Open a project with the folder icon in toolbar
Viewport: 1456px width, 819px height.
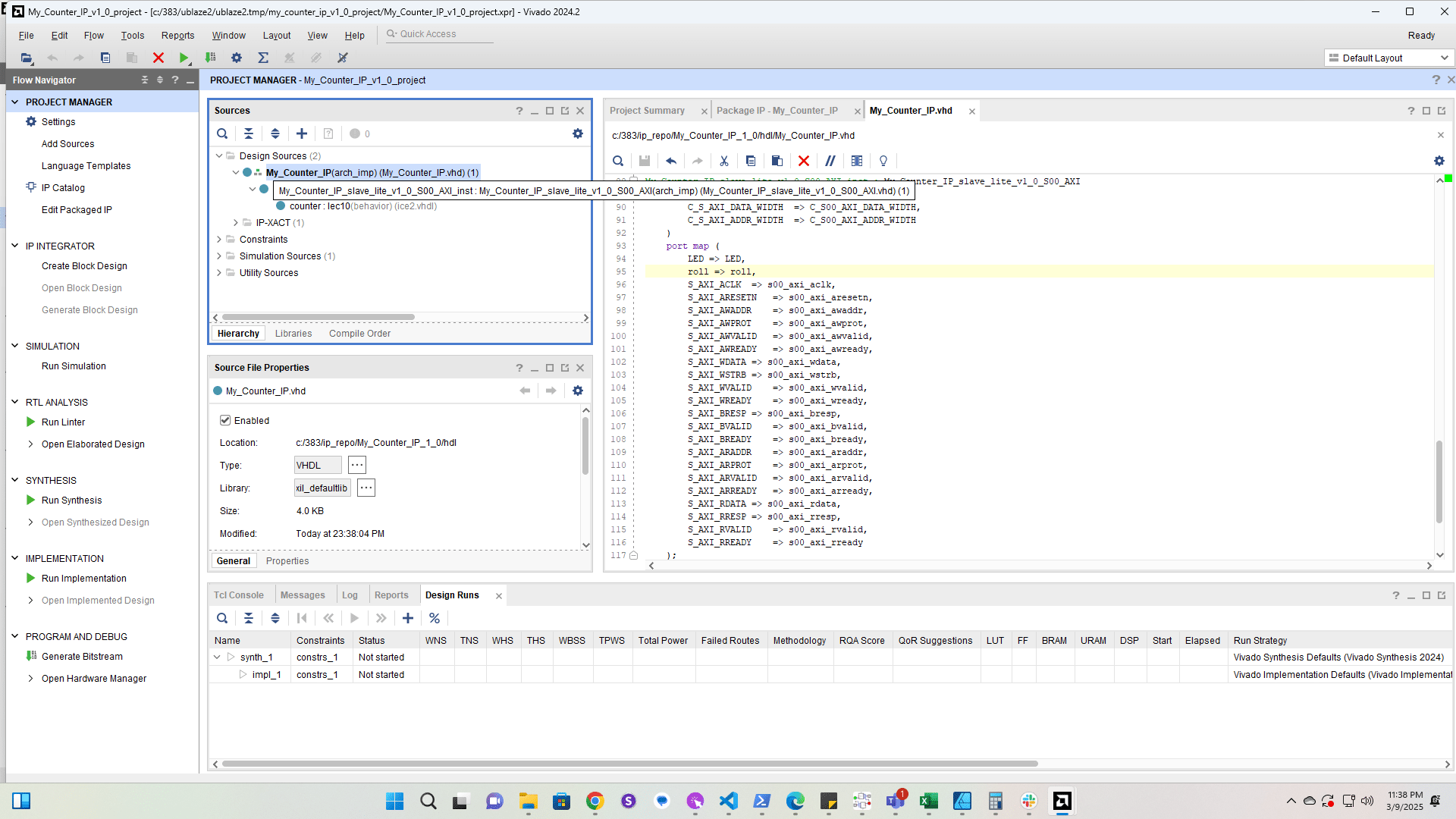click(26, 58)
